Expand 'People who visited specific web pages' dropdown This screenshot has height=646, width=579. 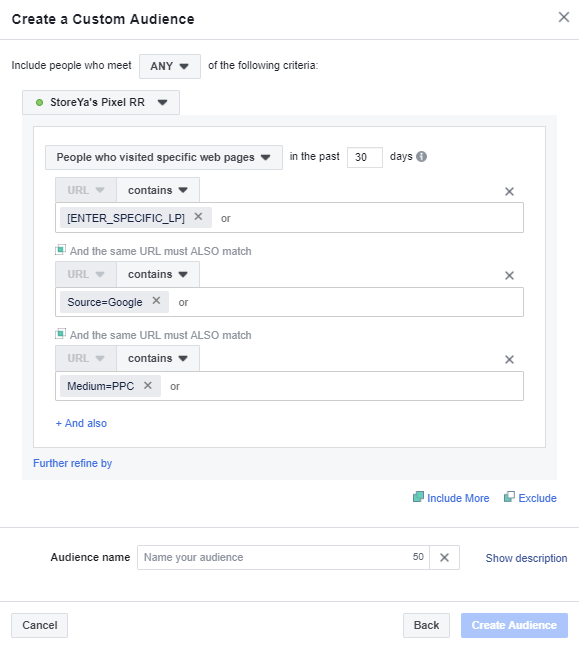(x=164, y=157)
